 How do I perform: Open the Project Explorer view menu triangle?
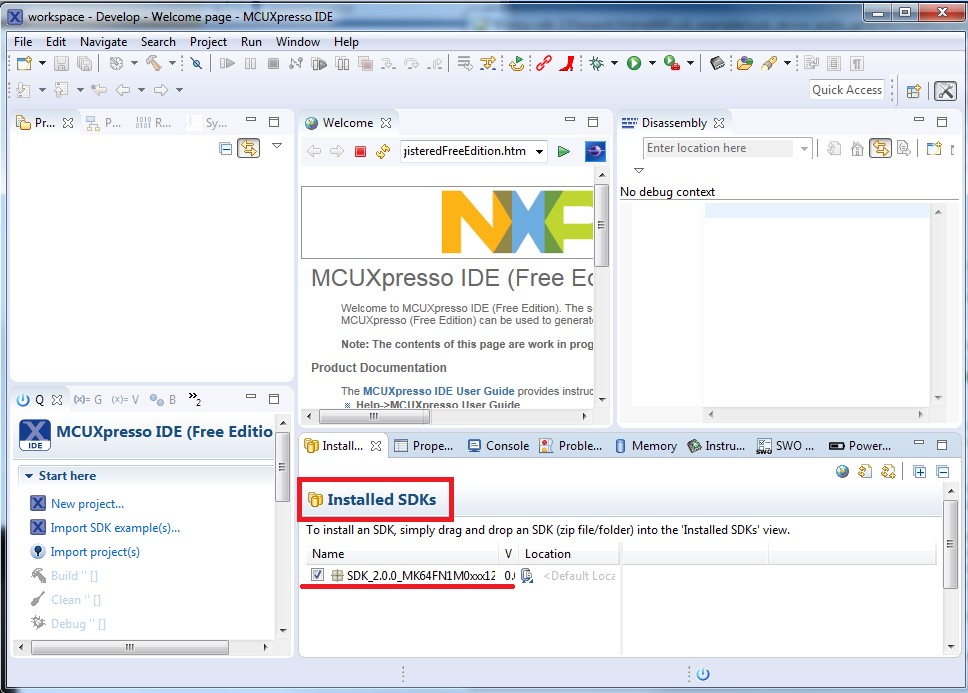pos(277,146)
